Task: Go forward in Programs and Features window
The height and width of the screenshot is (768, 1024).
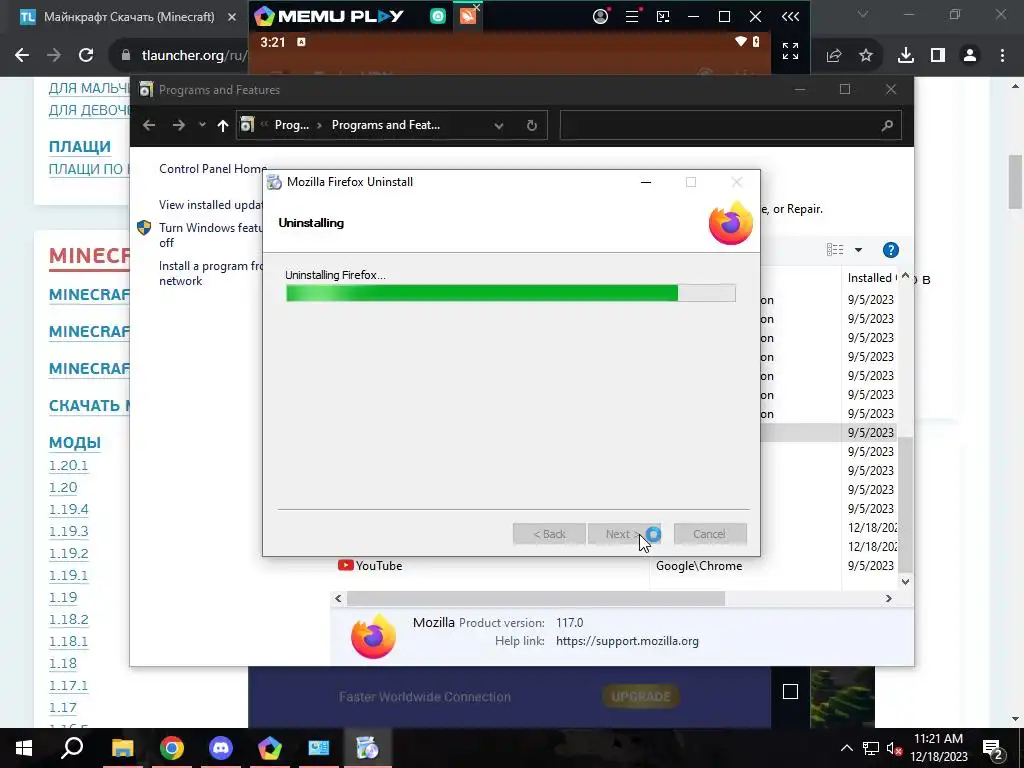Action: click(178, 125)
